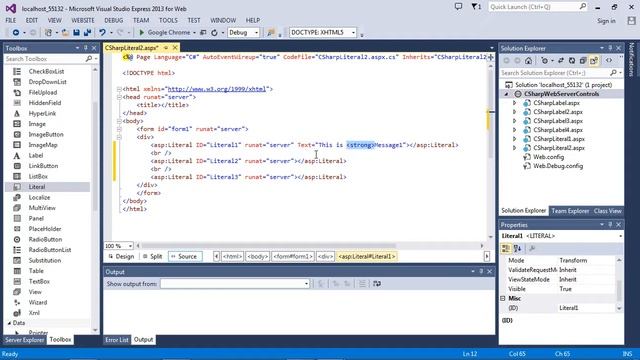Screen dimensions: 640x360
Task: Switch to the Team Explorer tab
Action: (x=570, y=211)
